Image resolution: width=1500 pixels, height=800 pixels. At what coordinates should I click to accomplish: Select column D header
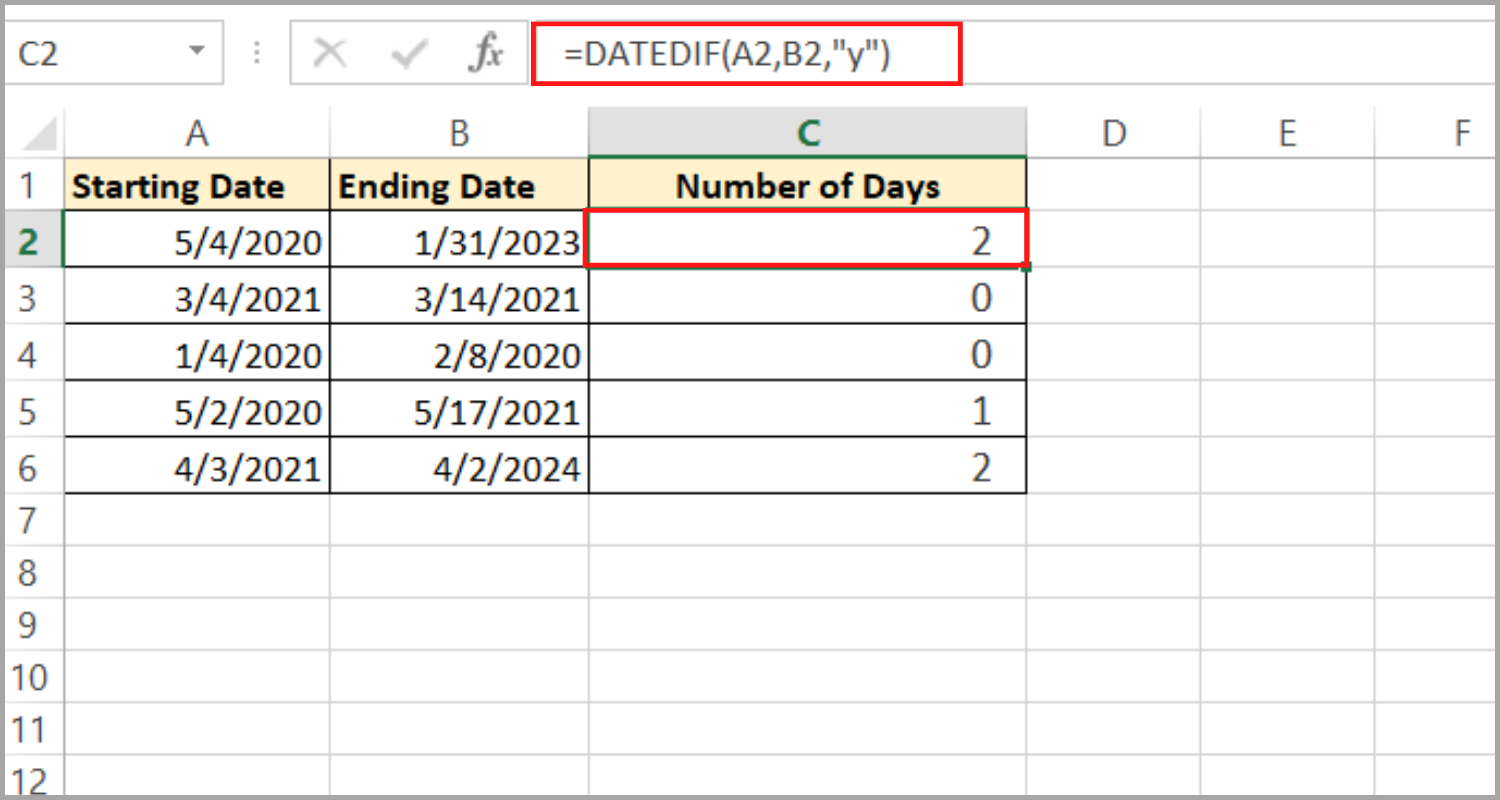coord(1113,133)
